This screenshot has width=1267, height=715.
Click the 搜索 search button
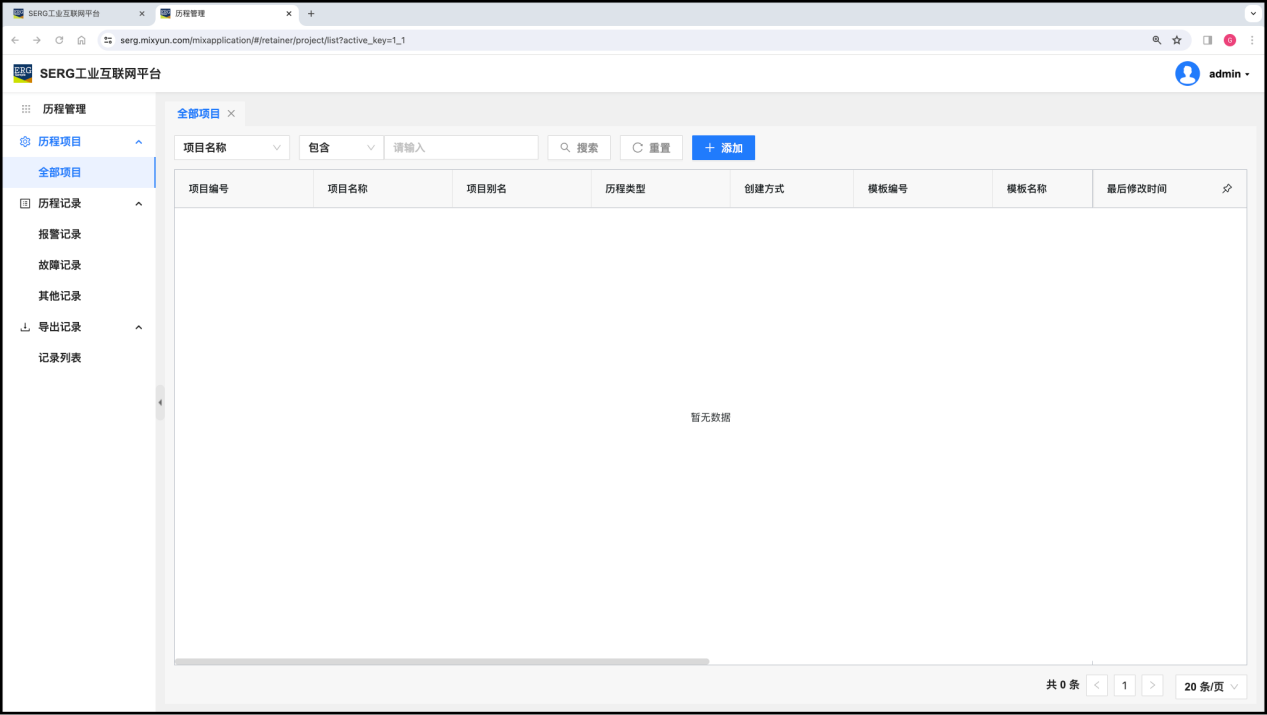[x=579, y=148]
